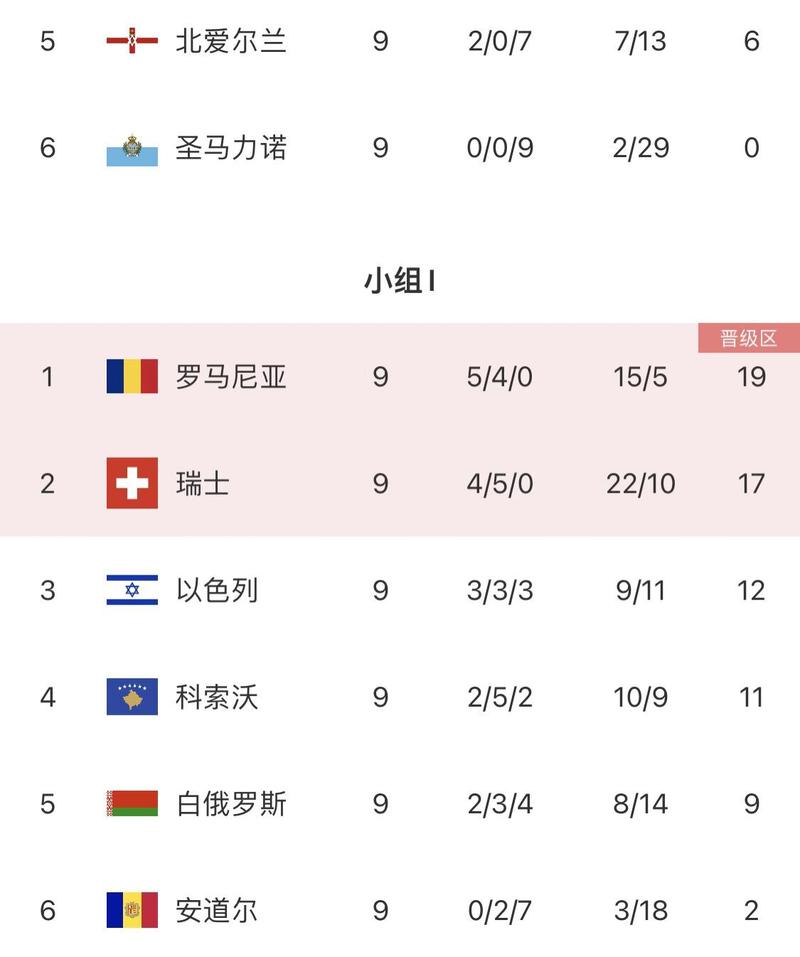Select the 以色列 team name

[x=217, y=590]
